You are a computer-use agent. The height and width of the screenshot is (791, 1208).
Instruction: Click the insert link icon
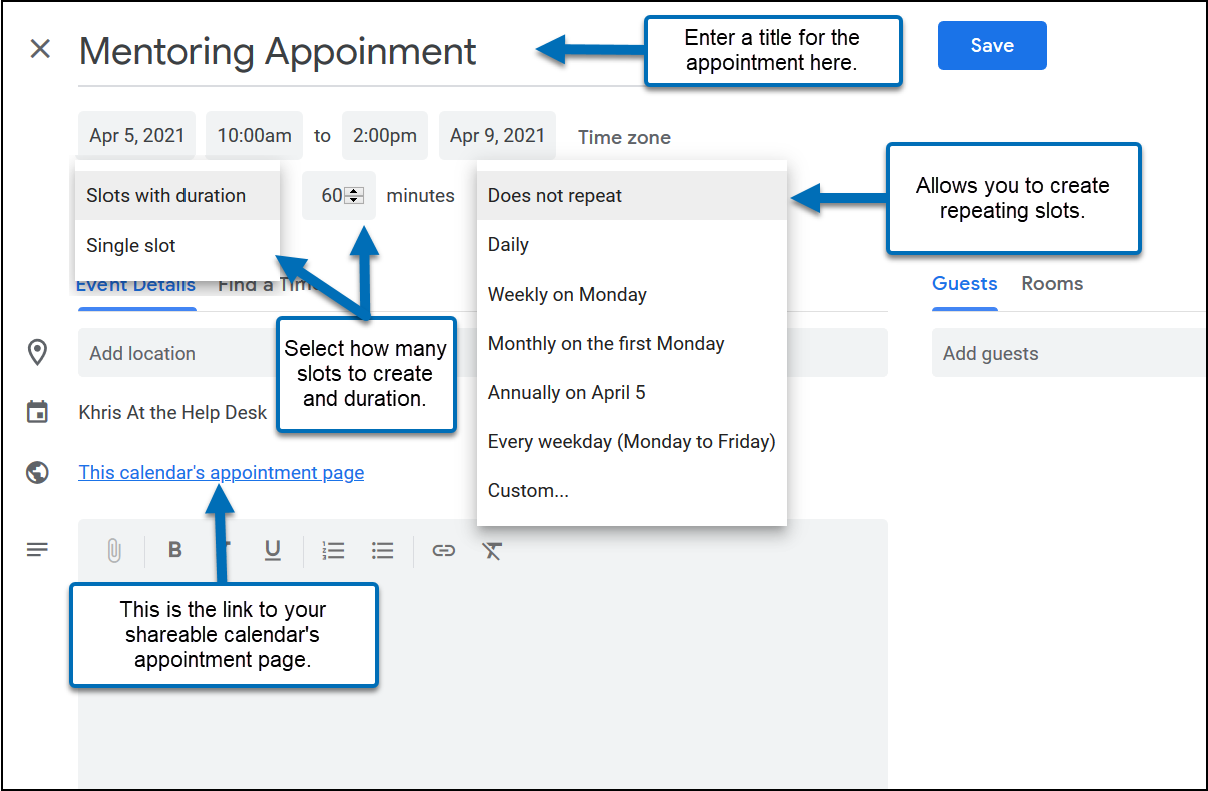point(443,550)
